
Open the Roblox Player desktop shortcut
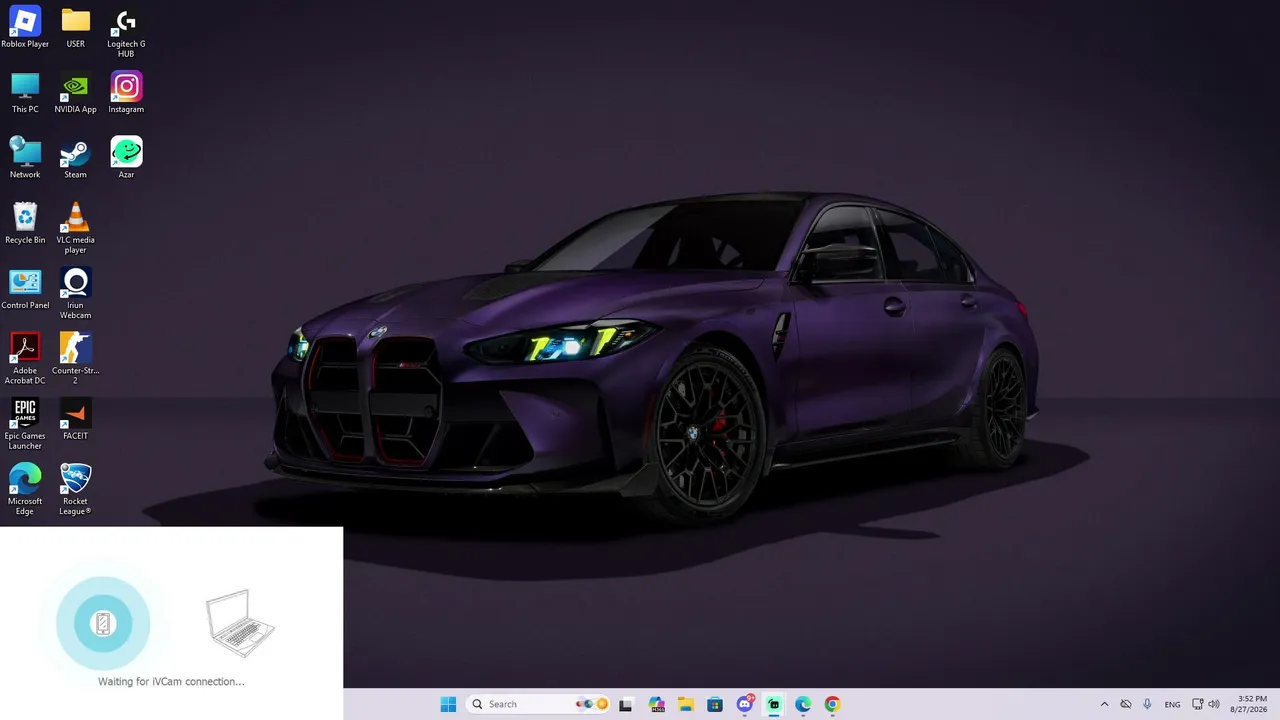tap(25, 27)
